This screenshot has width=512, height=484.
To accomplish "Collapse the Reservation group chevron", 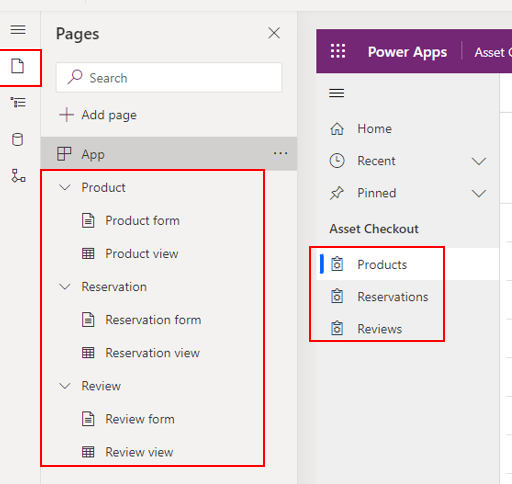I will (65, 287).
